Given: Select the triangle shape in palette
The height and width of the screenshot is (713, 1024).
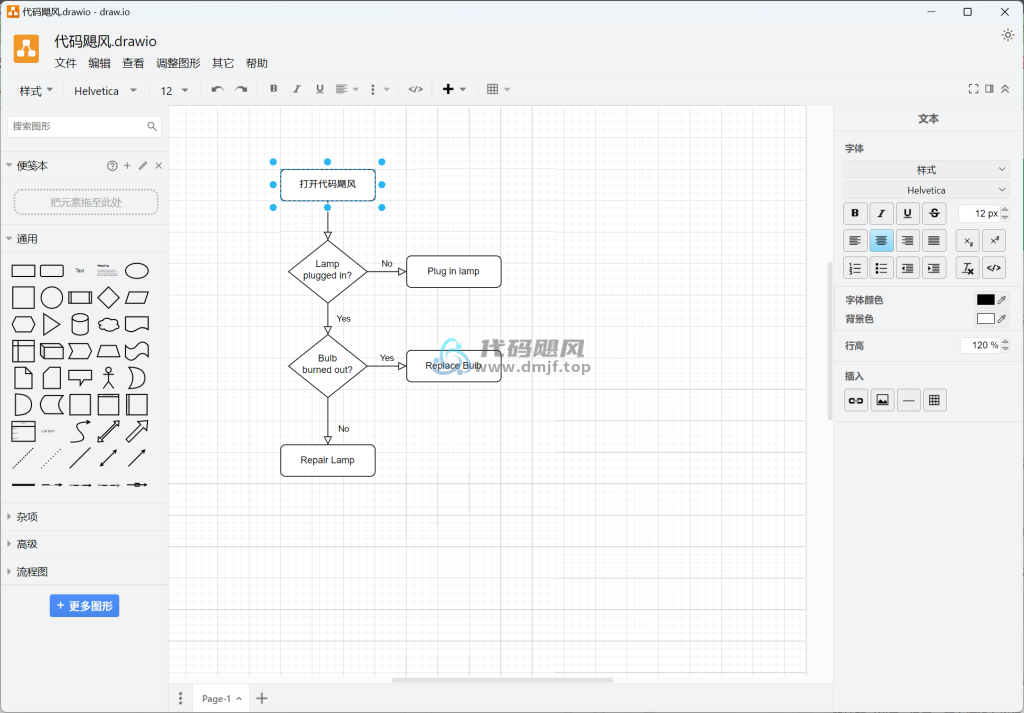Looking at the screenshot, I should (51, 325).
